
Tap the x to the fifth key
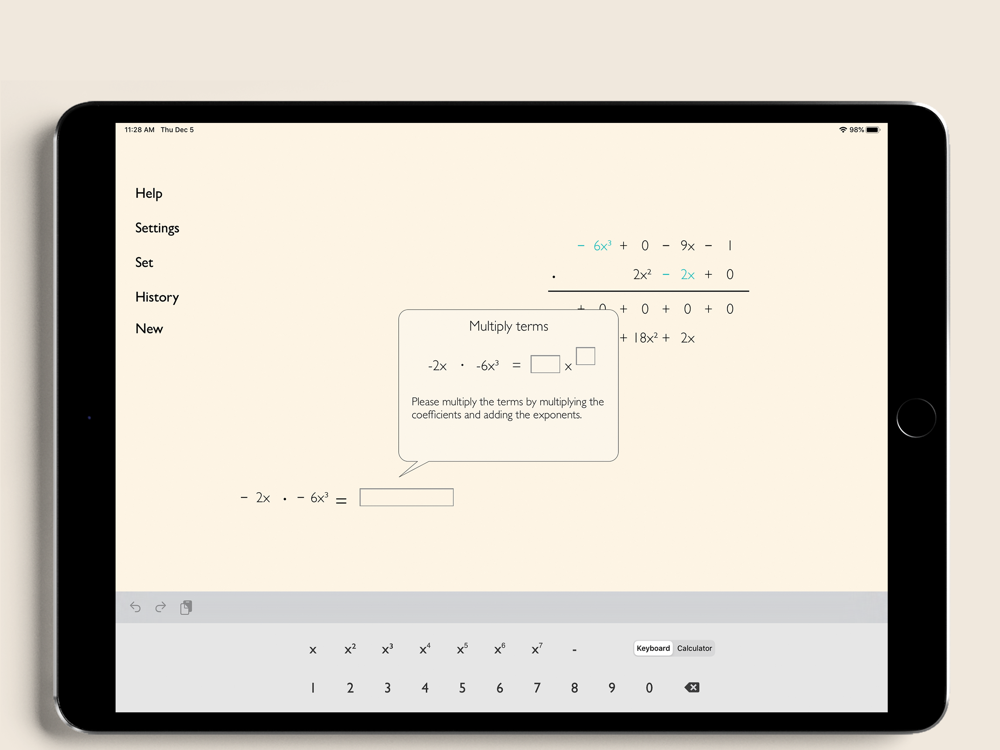(x=462, y=649)
